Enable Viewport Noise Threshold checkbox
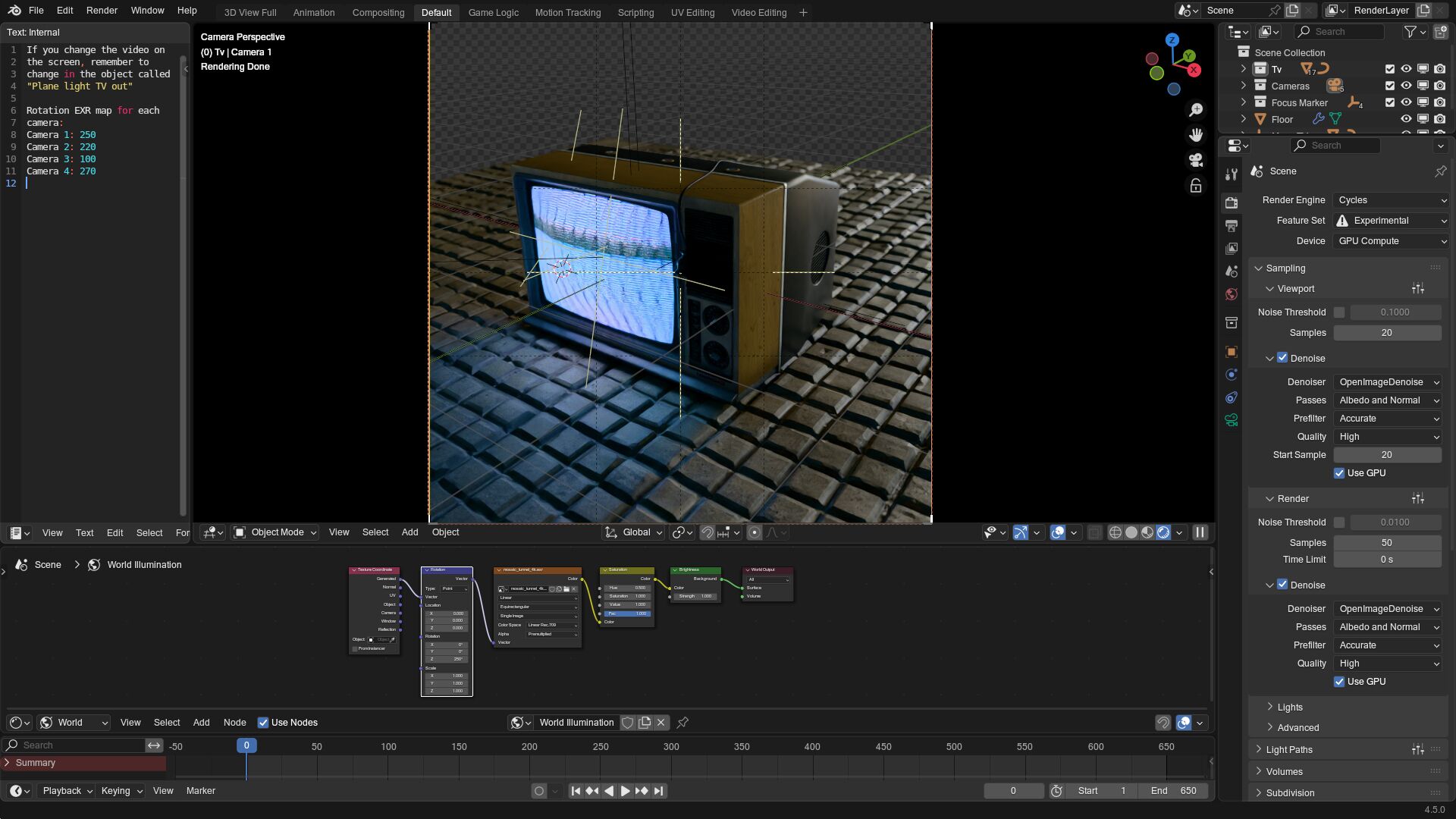The width and height of the screenshot is (1456, 819). [x=1339, y=312]
